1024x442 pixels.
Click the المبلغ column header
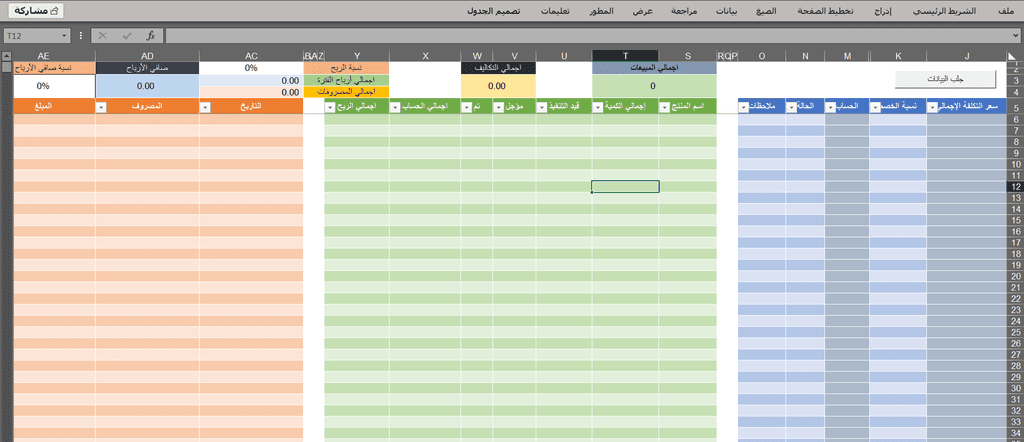click(x=54, y=107)
